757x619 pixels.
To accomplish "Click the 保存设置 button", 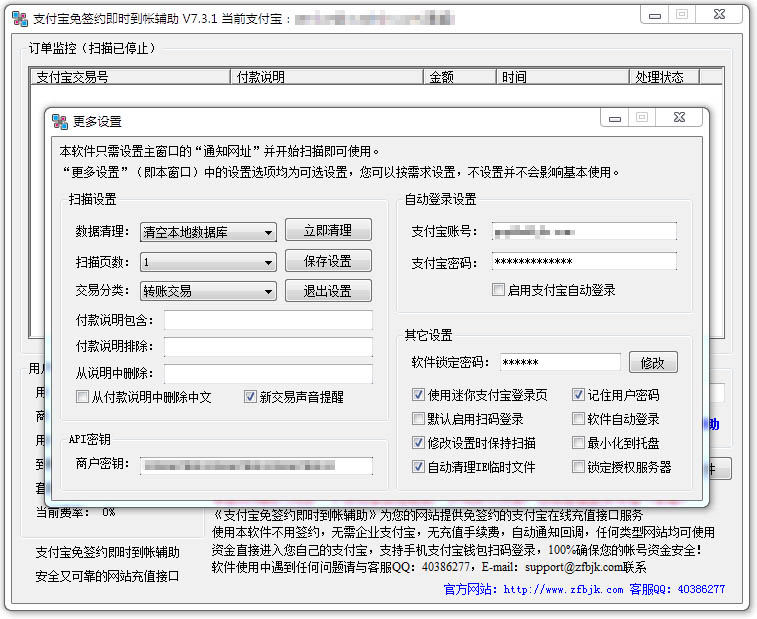I will [x=328, y=261].
